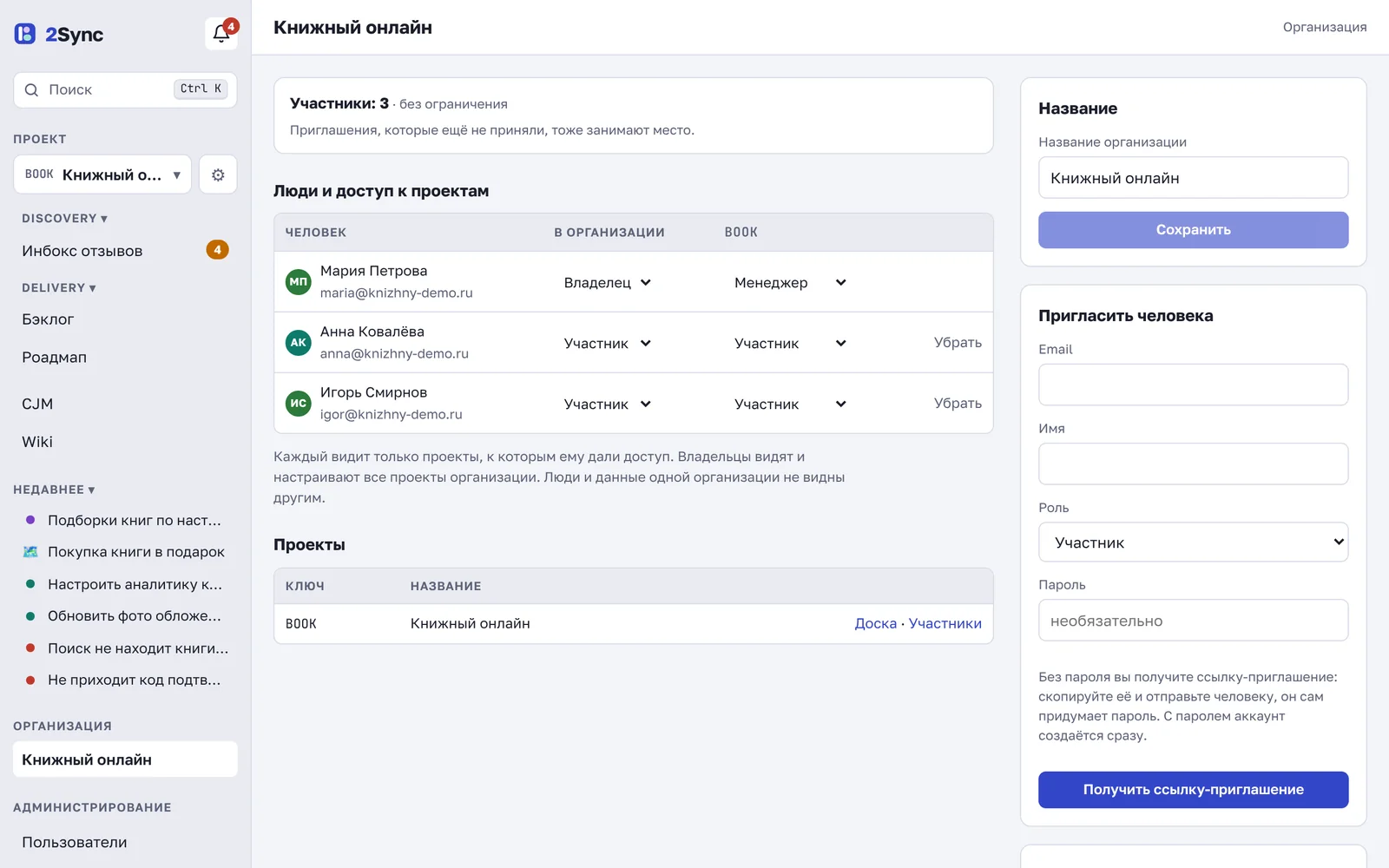
Task: Focus the Поиск search field
Action: coord(125,89)
